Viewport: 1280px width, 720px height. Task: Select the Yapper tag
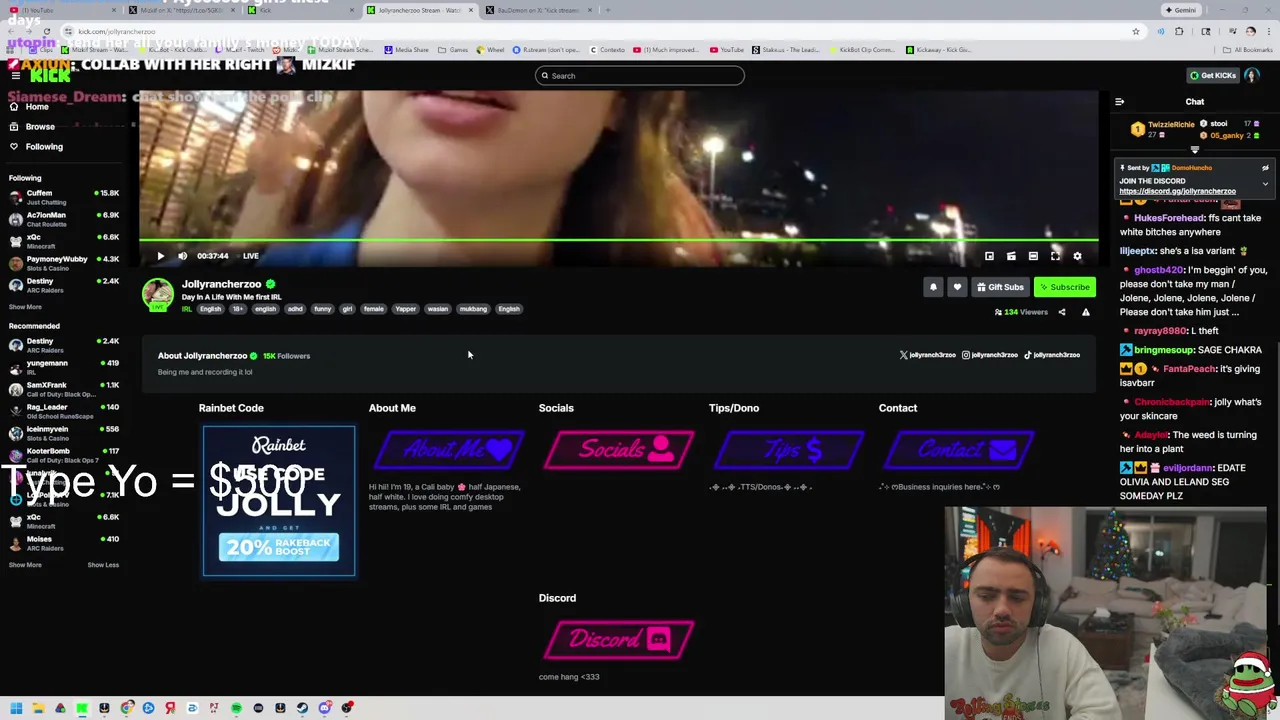tap(405, 309)
